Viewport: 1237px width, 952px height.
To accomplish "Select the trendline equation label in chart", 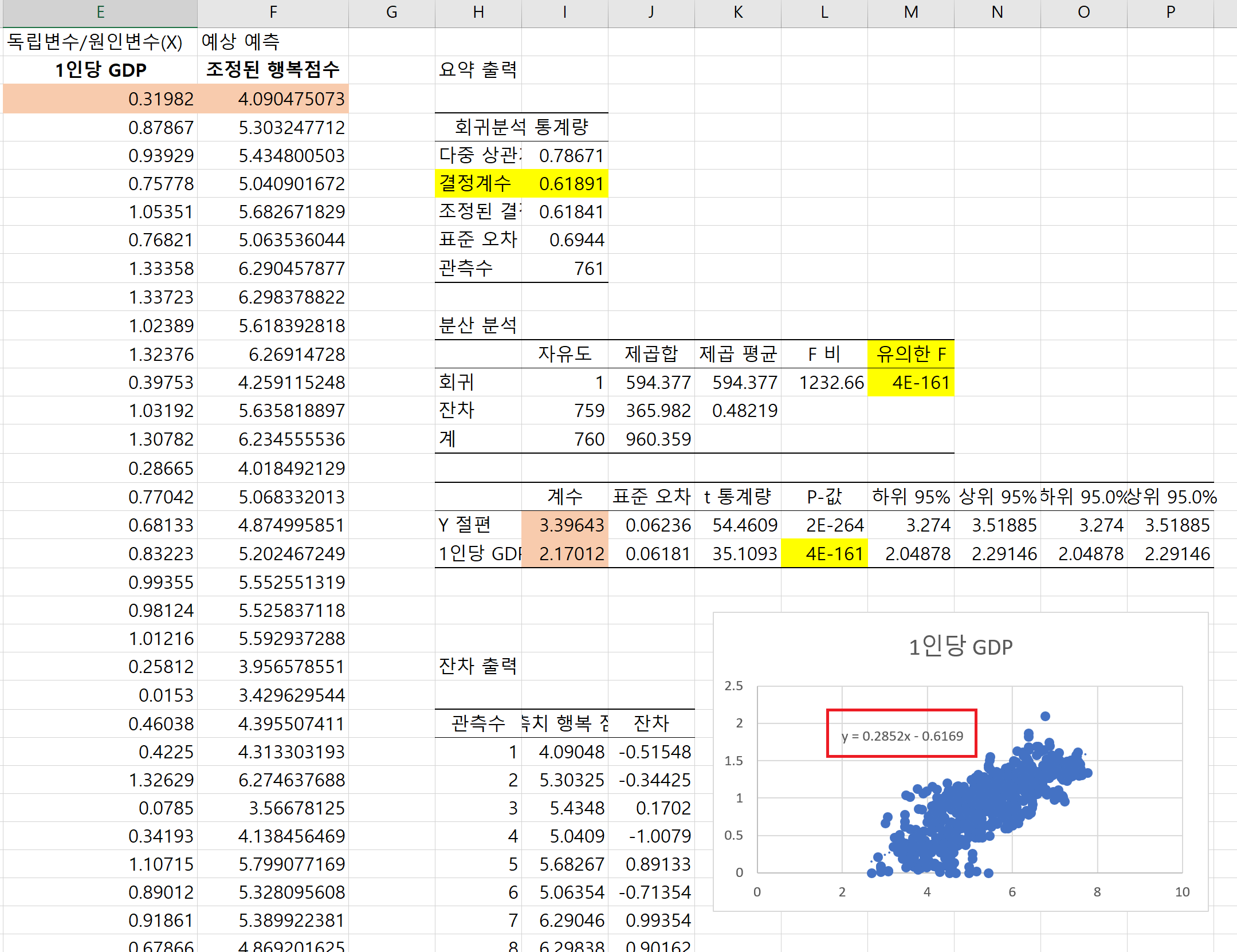I will point(902,735).
